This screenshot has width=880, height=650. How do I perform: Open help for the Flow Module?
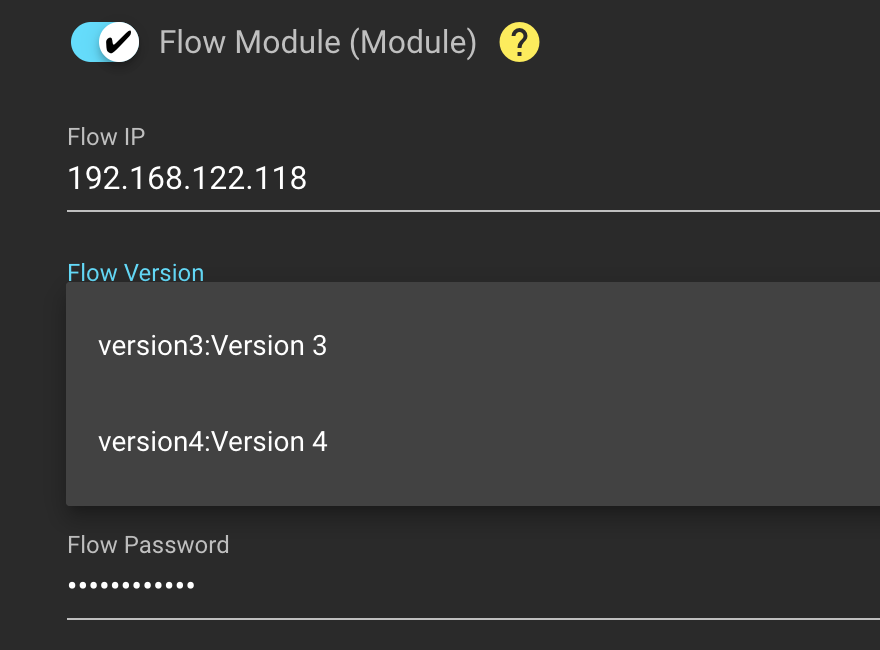pos(519,43)
